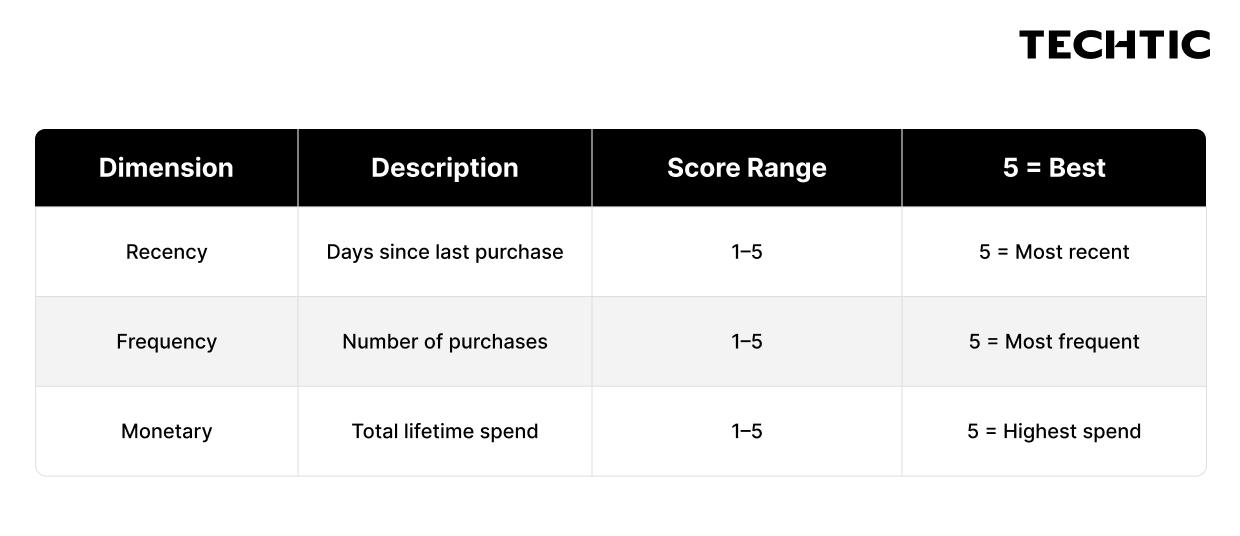Select the Description column header

[x=445, y=168]
